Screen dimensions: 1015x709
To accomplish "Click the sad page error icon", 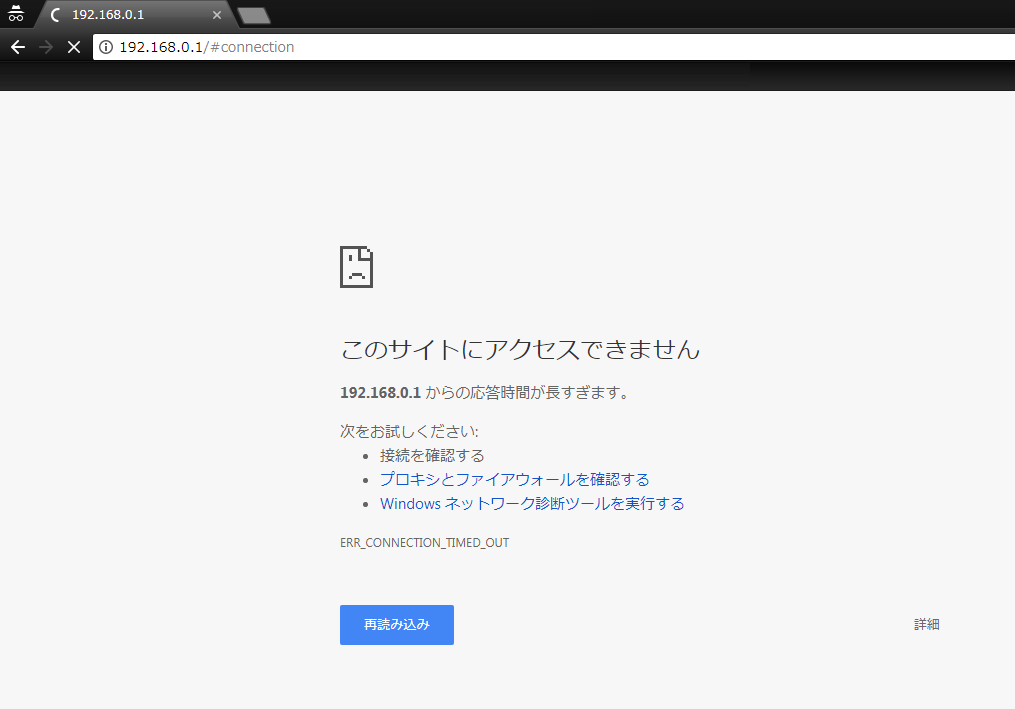I will point(356,266).
